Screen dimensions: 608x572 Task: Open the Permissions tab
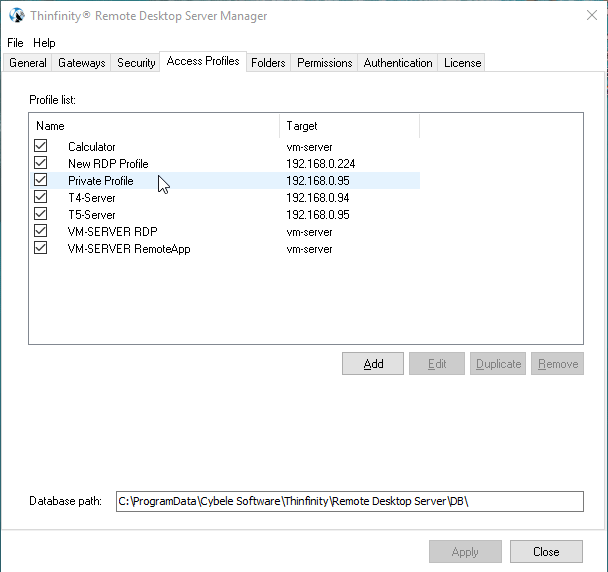[325, 63]
